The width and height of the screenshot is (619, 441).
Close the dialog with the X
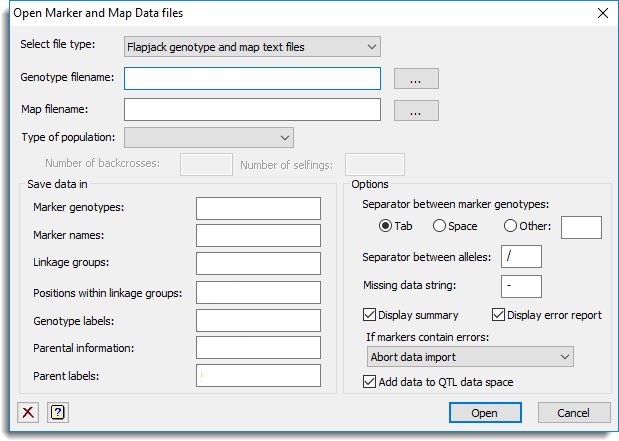coord(603,13)
